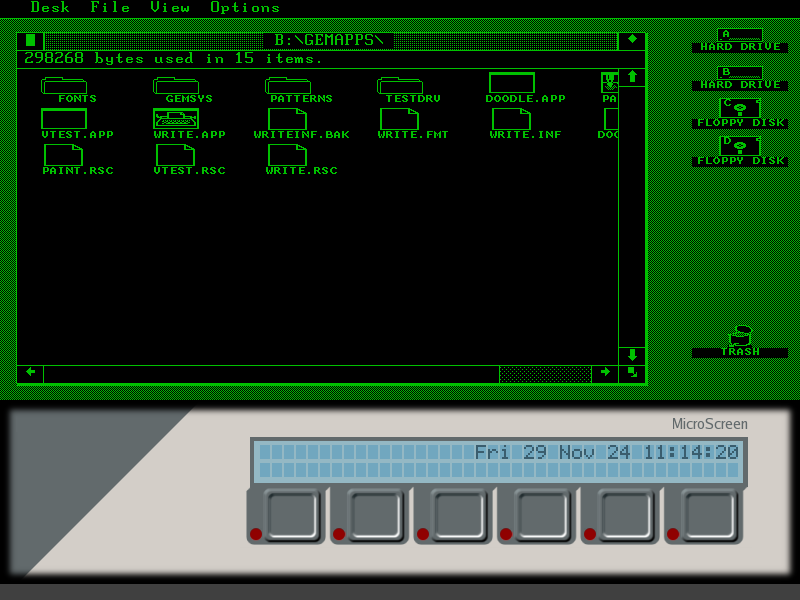Open the Options menu
The height and width of the screenshot is (600, 800).
click(245, 8)
